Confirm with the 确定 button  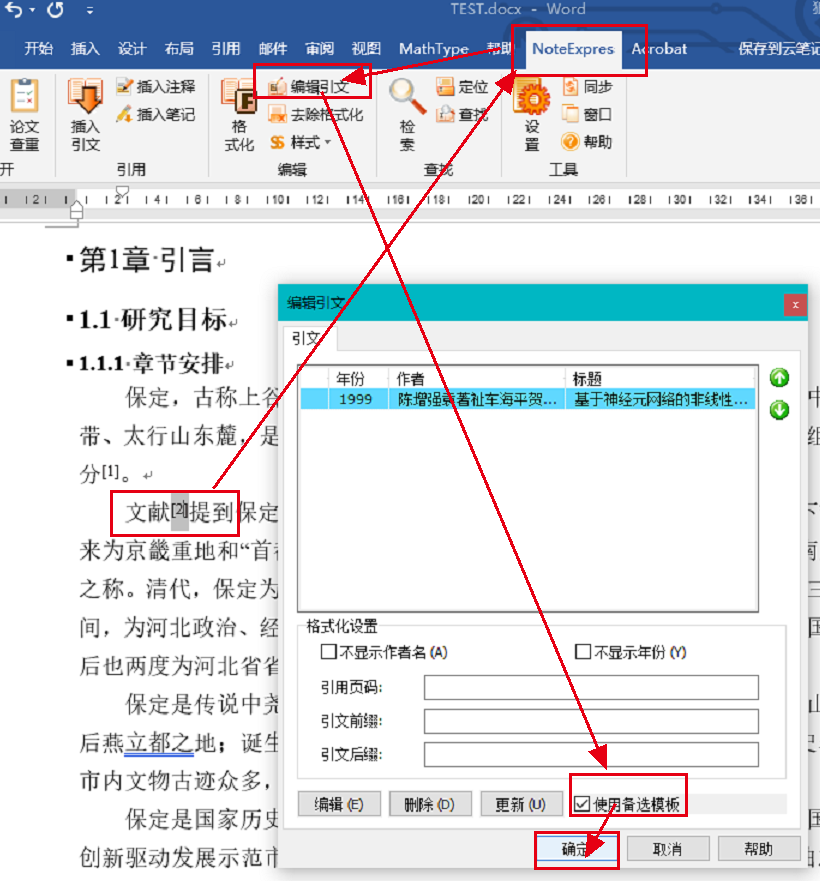click(x=577, y=848)
